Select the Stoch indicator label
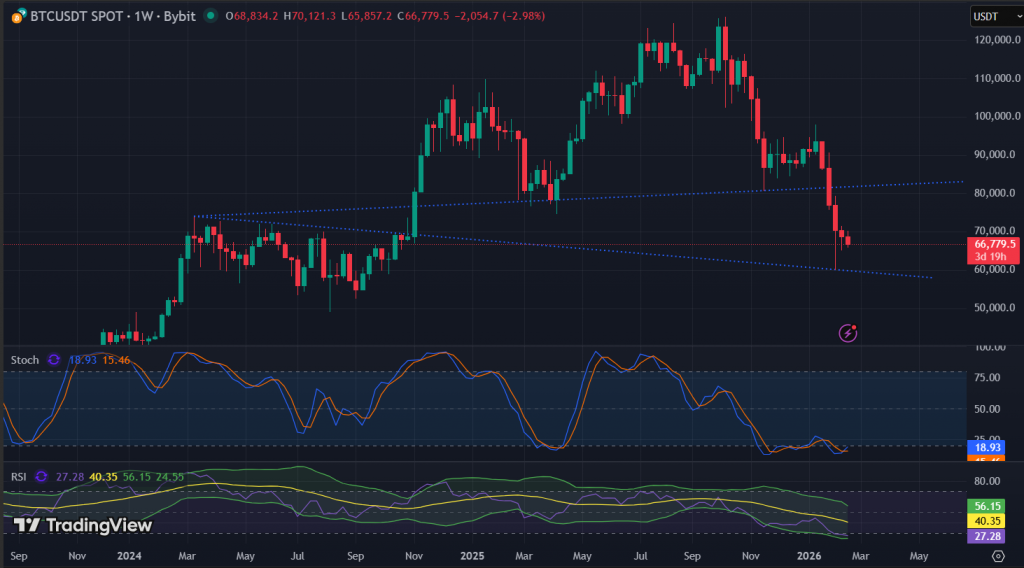This screenshot has width=1024, height=568. (24, 359)
